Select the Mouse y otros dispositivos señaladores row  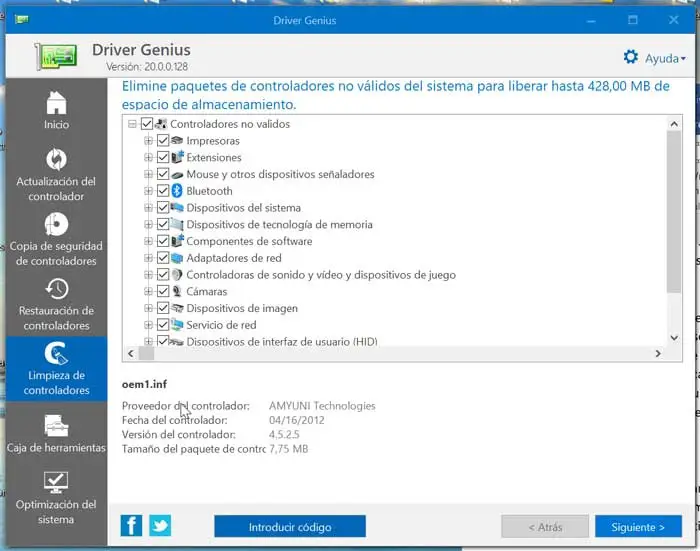[x=280, y=174]
